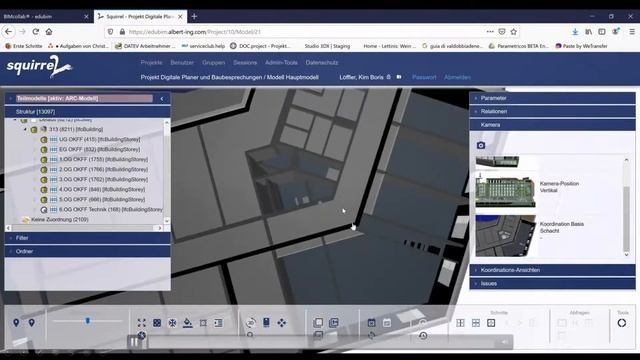The width and height of the screenshot is (640, 360).
Task: Toggle visibility of 5.OG OKFF storey
Action: [44, 200]
